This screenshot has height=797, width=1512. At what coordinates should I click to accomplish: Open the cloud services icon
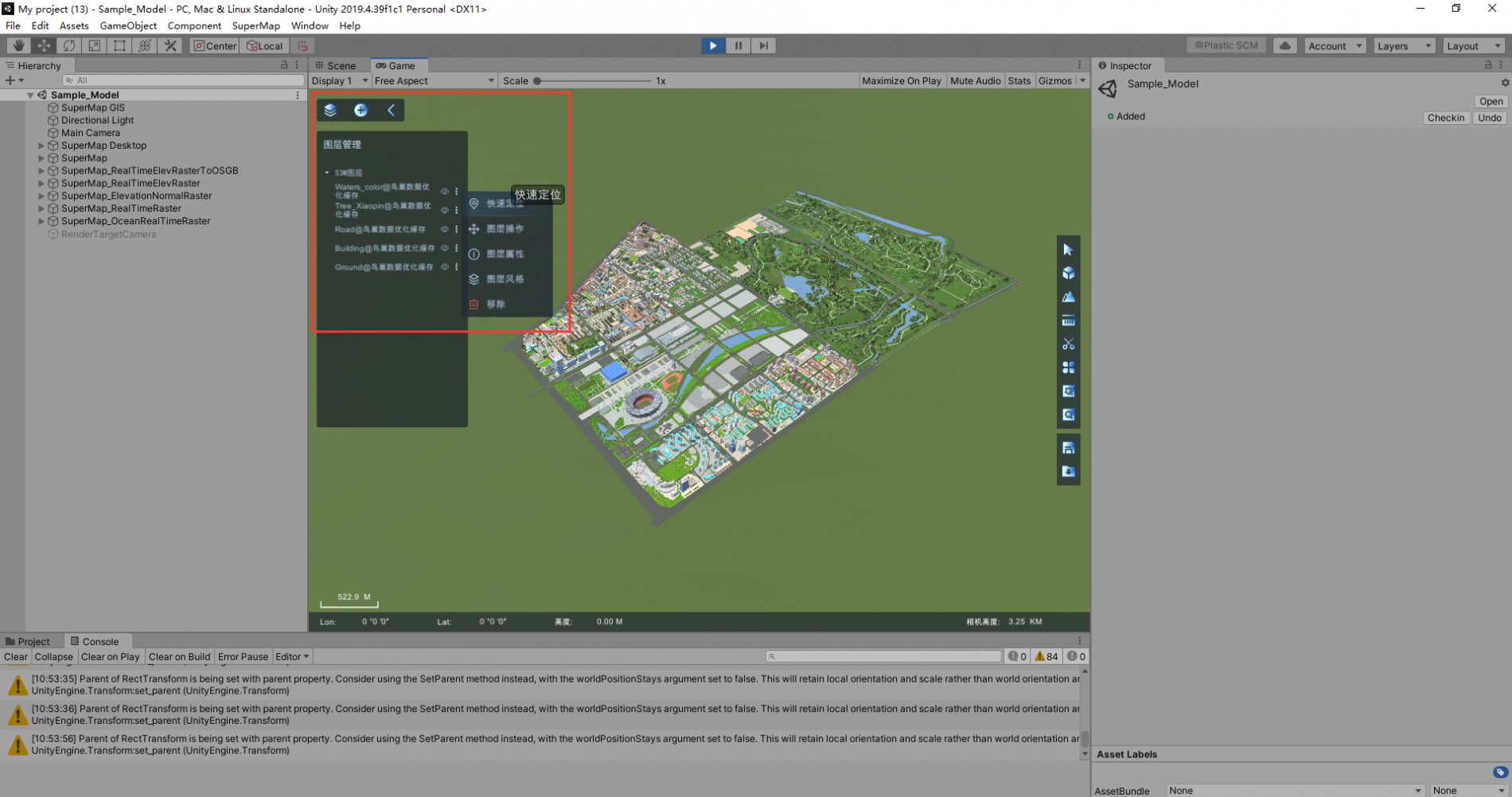click(x=1284, y=45)
